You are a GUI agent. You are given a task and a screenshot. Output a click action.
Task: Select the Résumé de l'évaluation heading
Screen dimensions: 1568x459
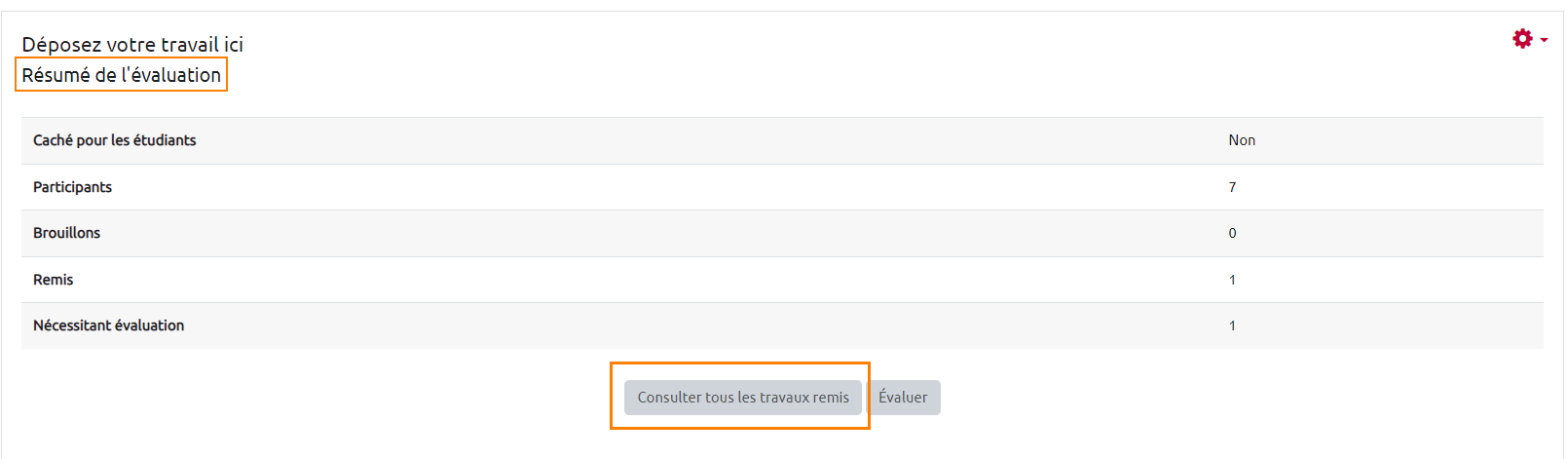click(122, 75)
